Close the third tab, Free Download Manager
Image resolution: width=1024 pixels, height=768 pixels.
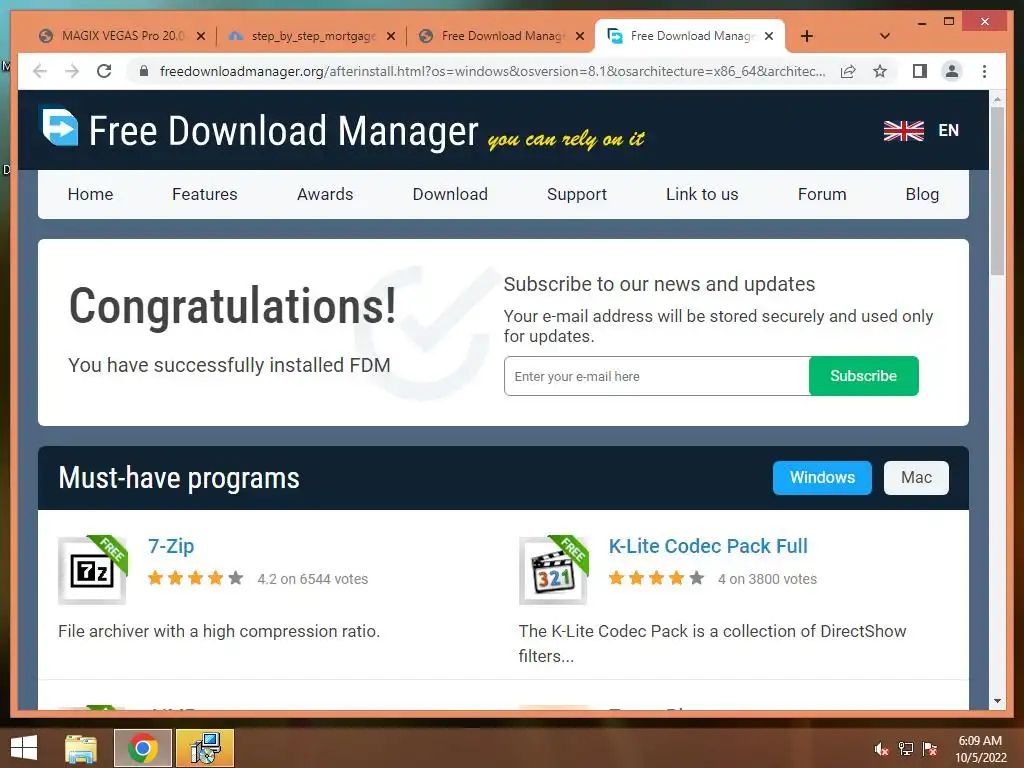pos(580,36)
